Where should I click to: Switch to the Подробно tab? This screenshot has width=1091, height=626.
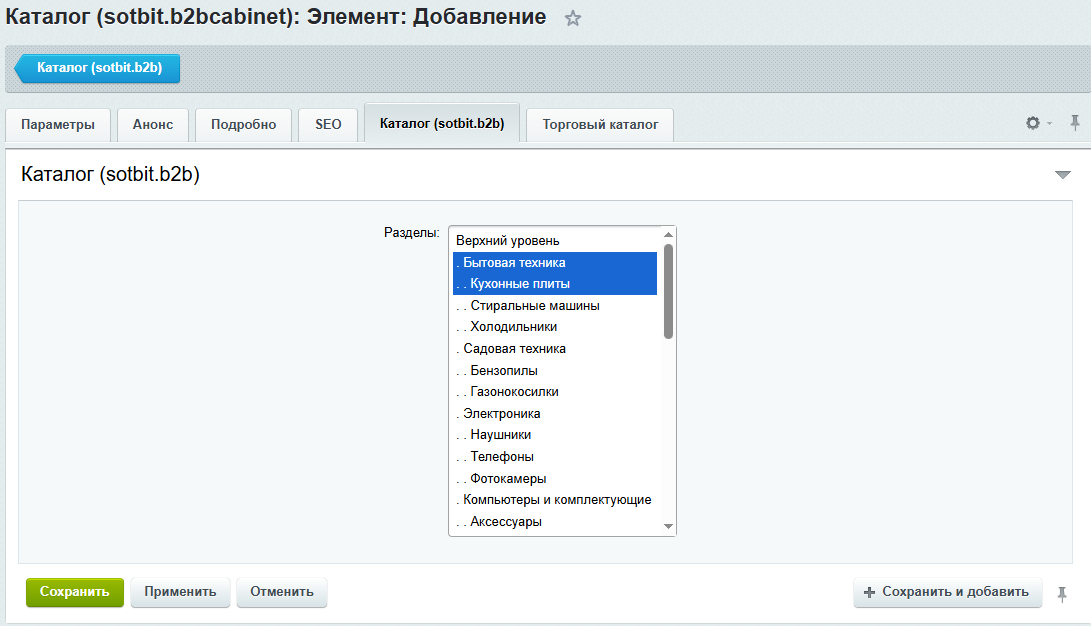(244, 125)
